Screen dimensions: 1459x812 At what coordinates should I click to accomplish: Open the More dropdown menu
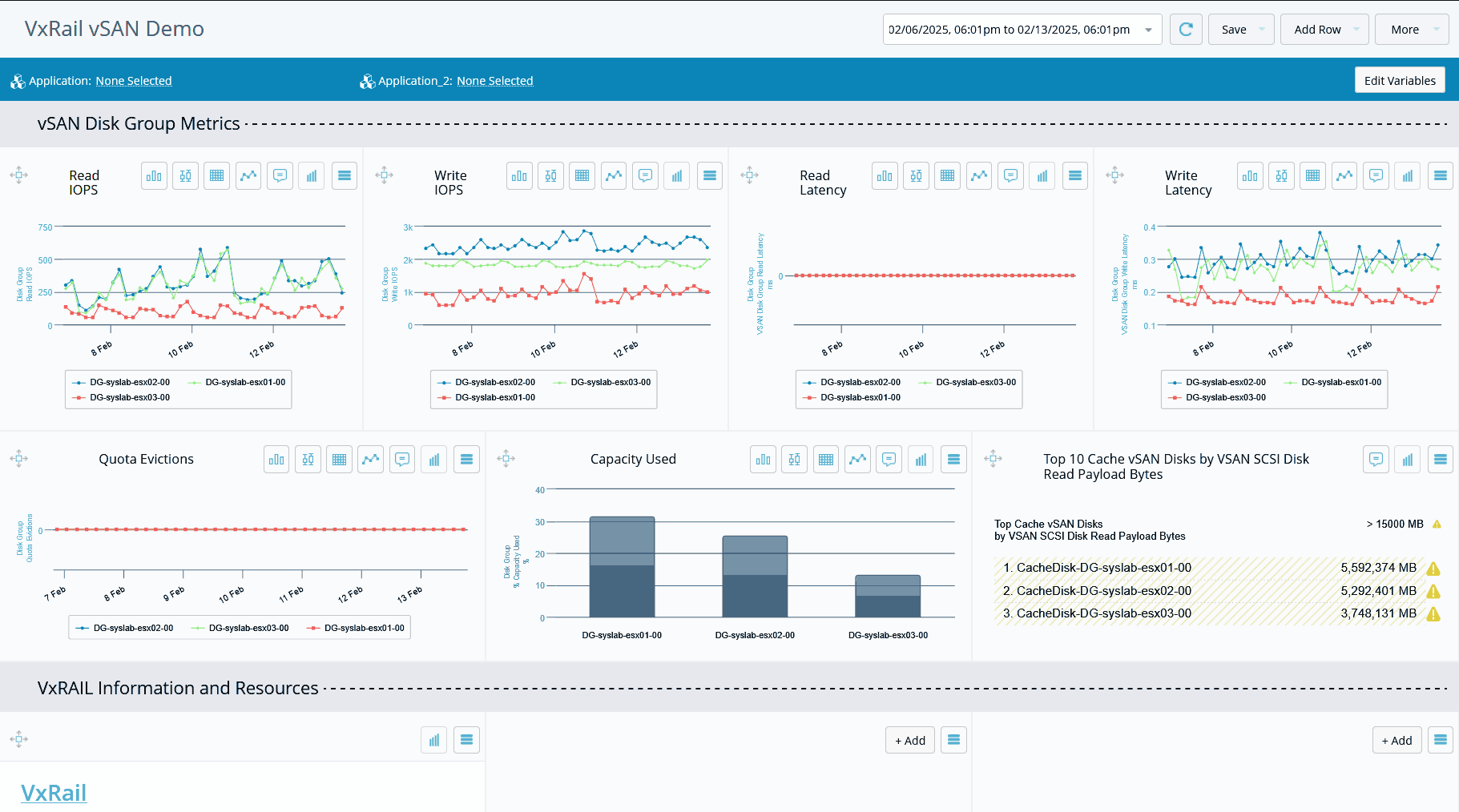(1412, 30)
